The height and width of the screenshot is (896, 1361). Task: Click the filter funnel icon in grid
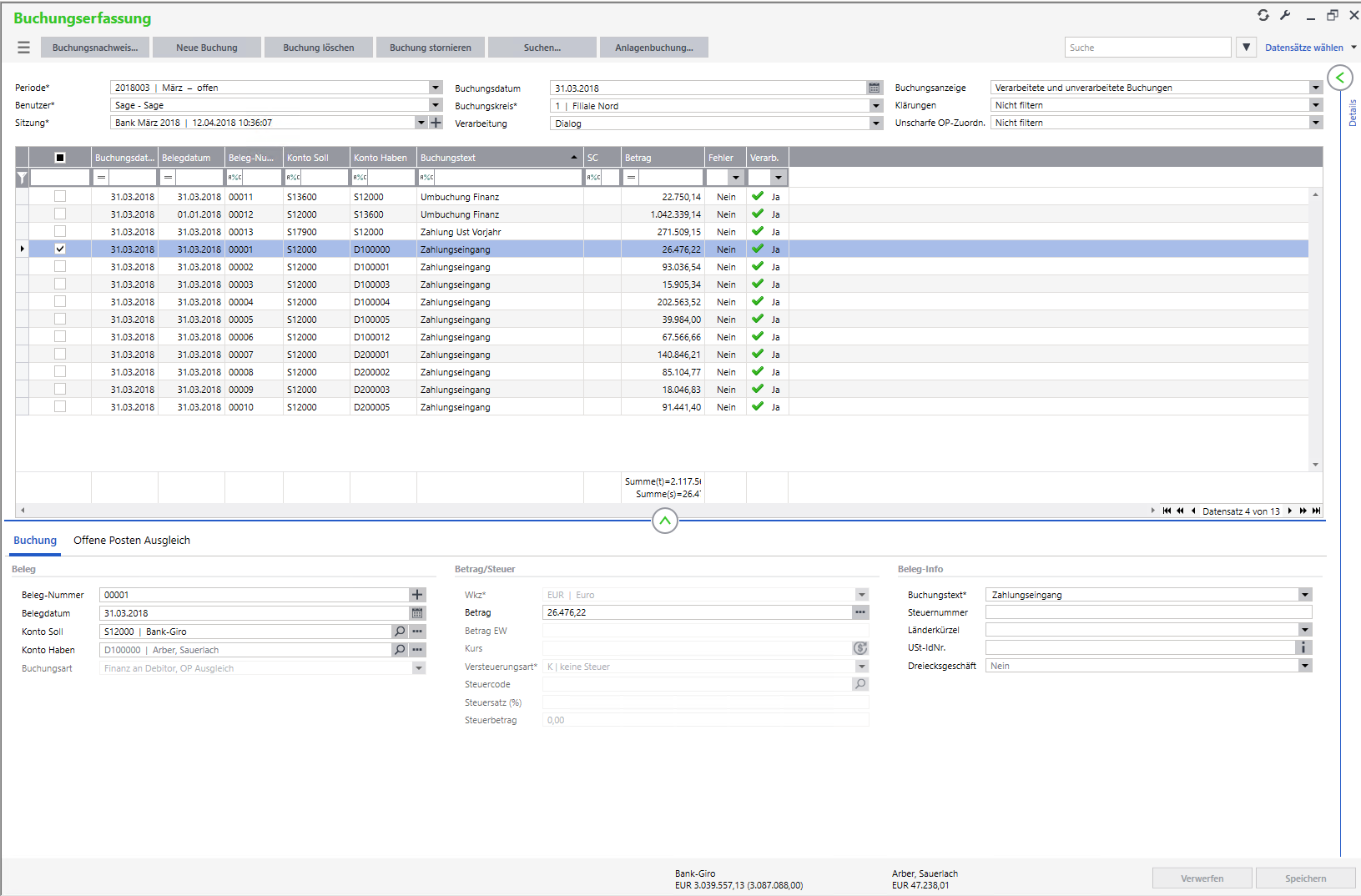point(23,177)
